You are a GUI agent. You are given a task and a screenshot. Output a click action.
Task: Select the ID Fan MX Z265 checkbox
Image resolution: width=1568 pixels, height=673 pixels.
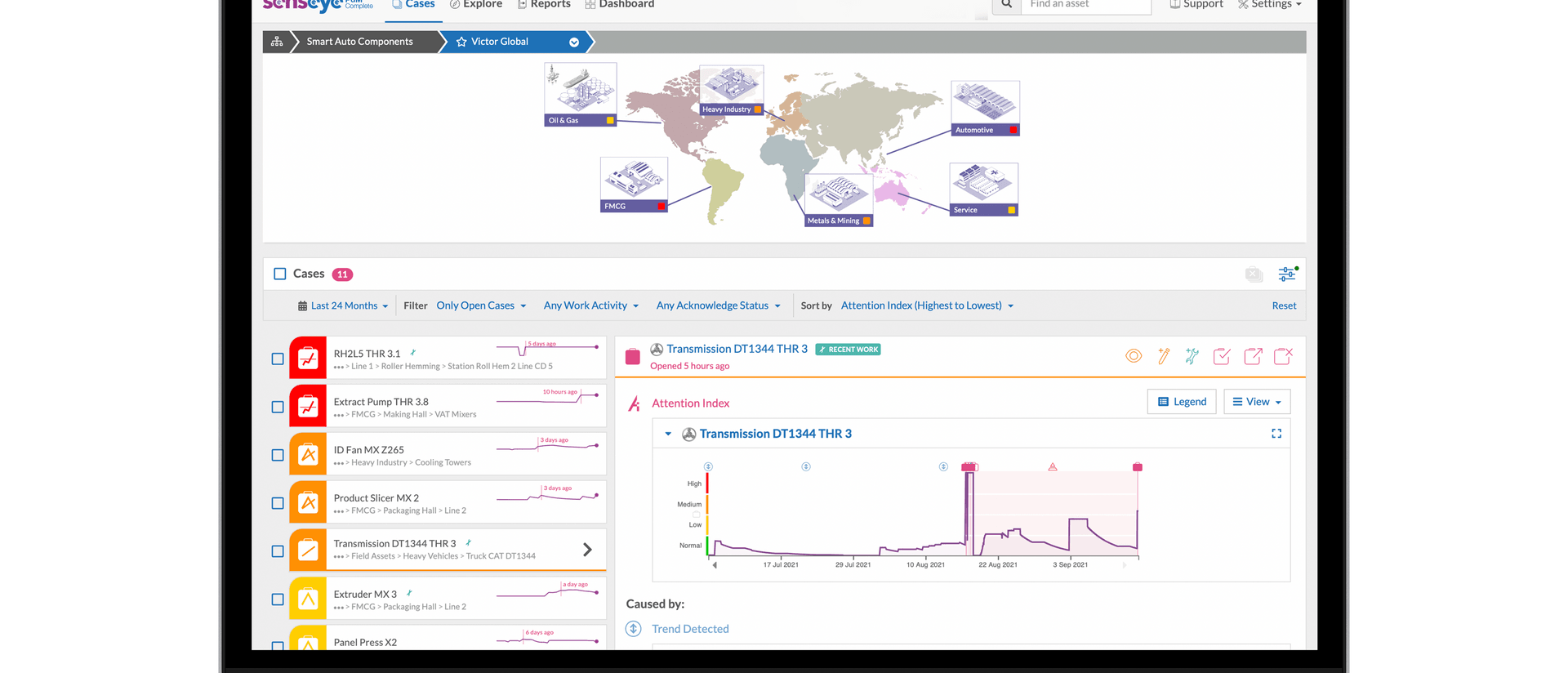278,455
